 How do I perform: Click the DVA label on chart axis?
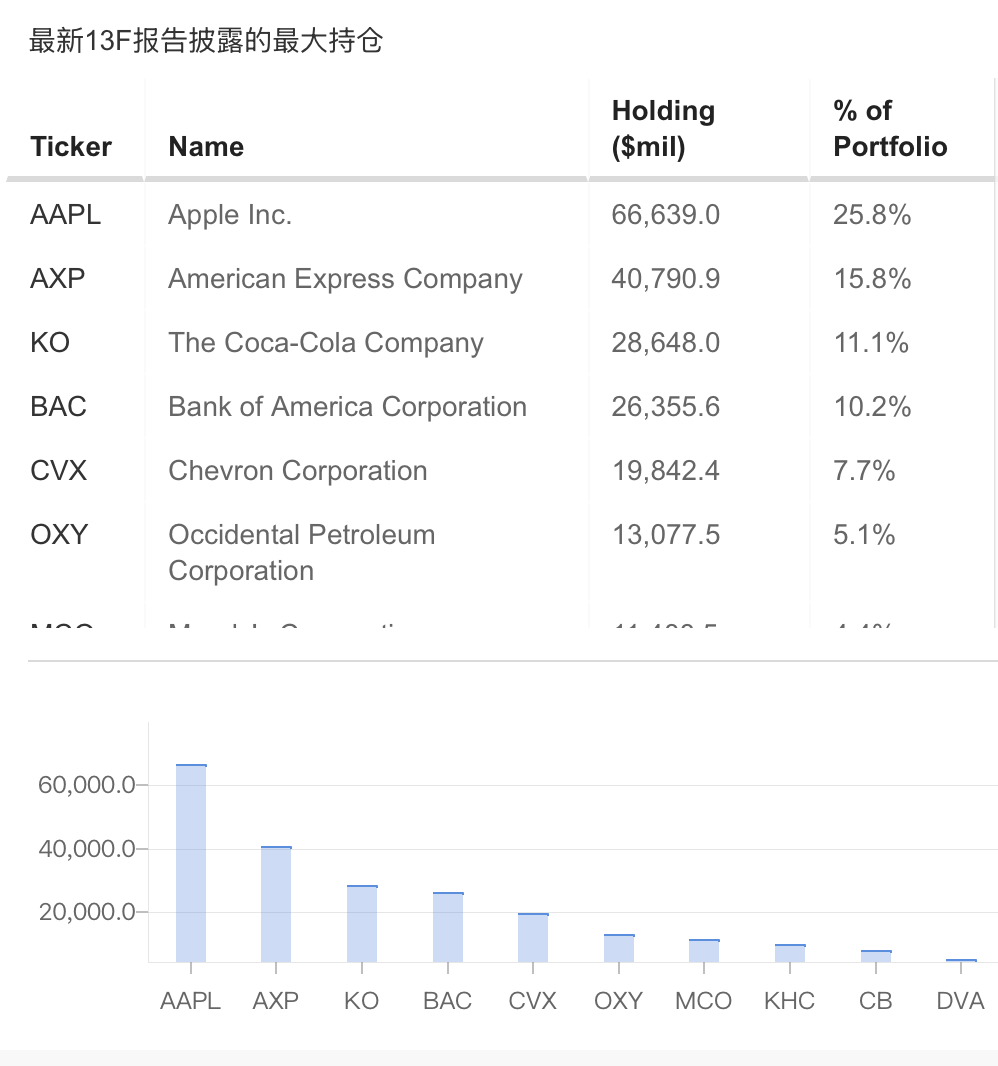pyautogui.click(x=961, y=1001)
